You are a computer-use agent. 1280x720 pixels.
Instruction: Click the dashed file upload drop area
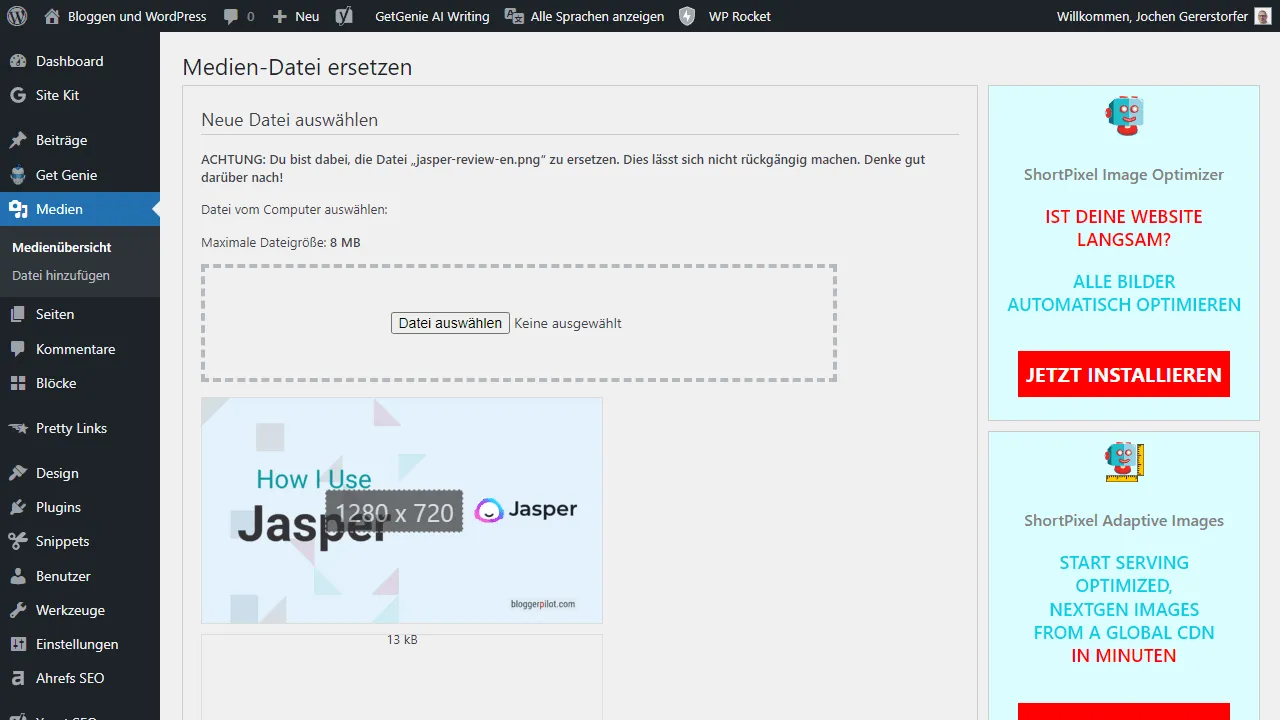[x=519, y=323]
